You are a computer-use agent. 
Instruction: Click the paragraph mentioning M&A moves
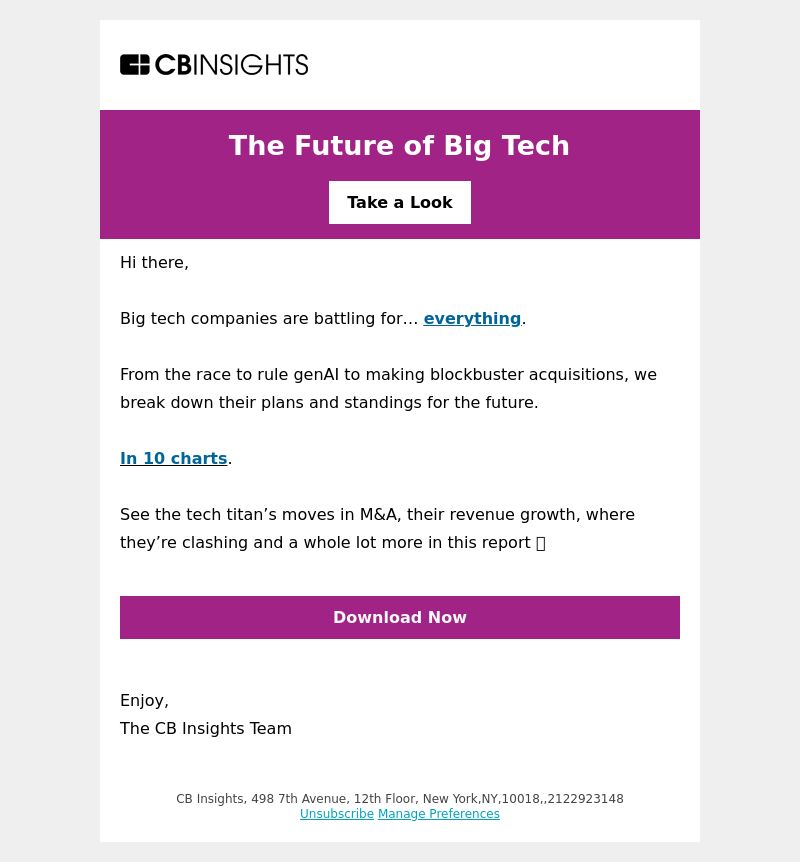point(377,528)
